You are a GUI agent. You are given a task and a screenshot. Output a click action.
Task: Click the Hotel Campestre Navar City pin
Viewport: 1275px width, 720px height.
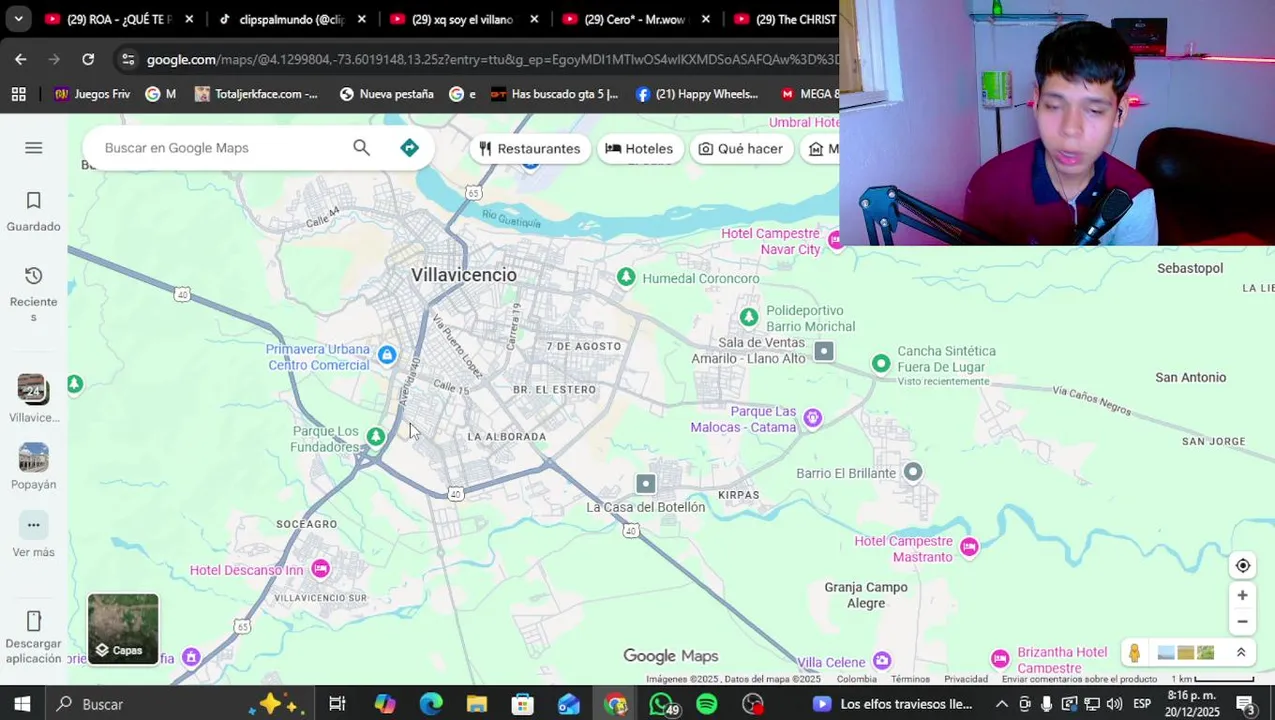836,240
